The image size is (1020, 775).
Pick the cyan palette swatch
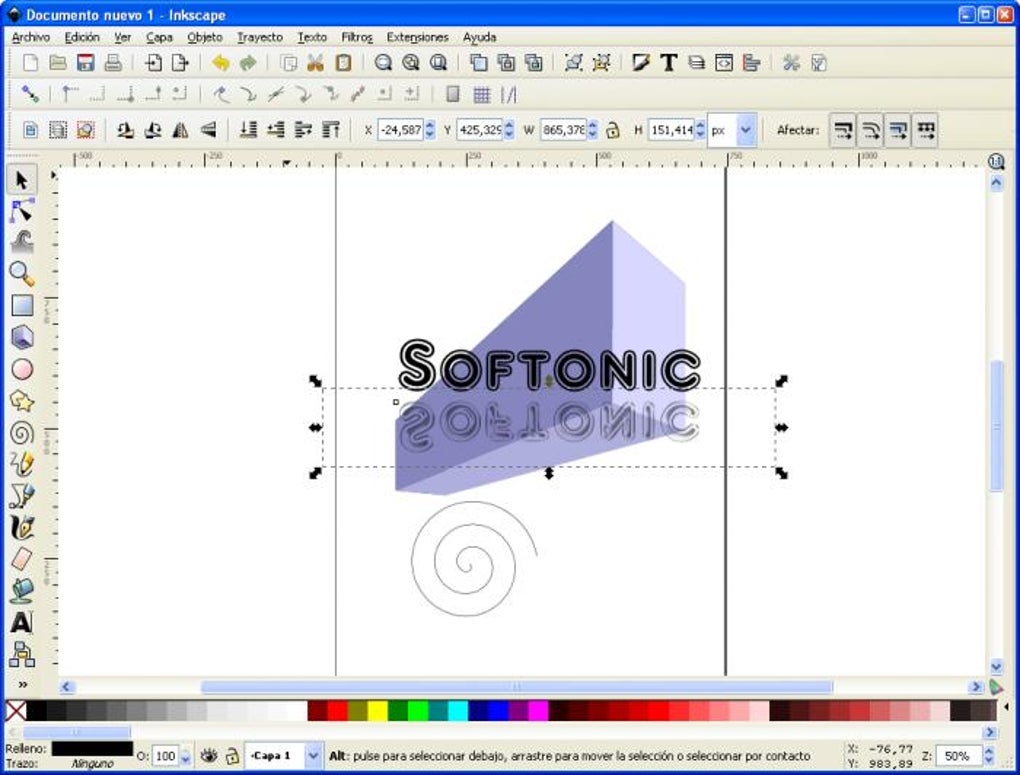pos(458,711)
